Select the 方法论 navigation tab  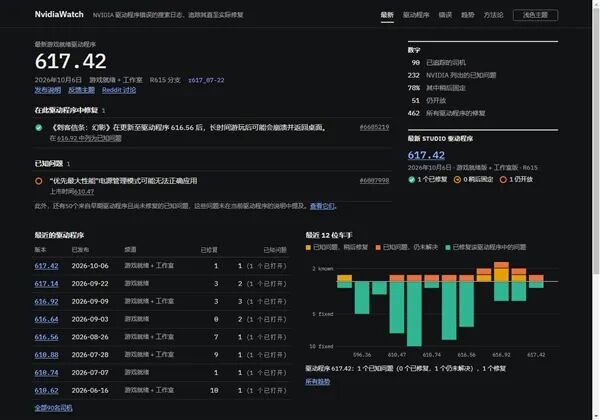[493, 15]
